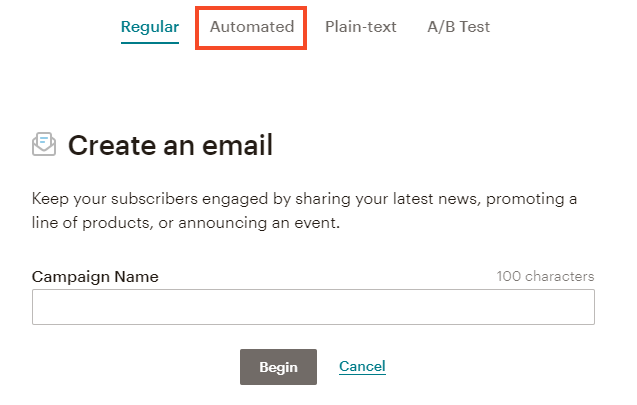Open the Automated tab
The image size is (637, 405).
tap(252, 27)
